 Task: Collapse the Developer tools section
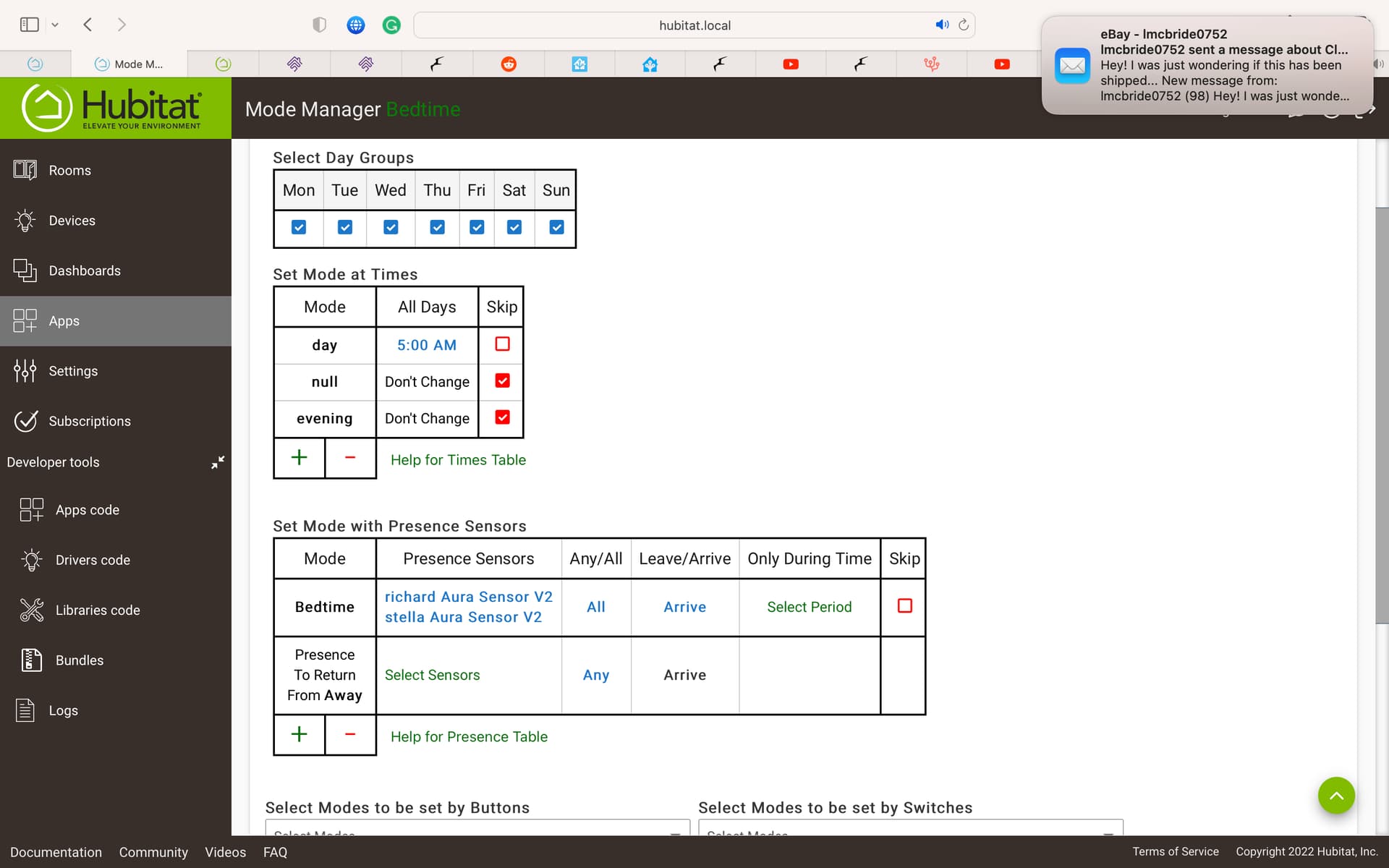click(x=218, y=462)
